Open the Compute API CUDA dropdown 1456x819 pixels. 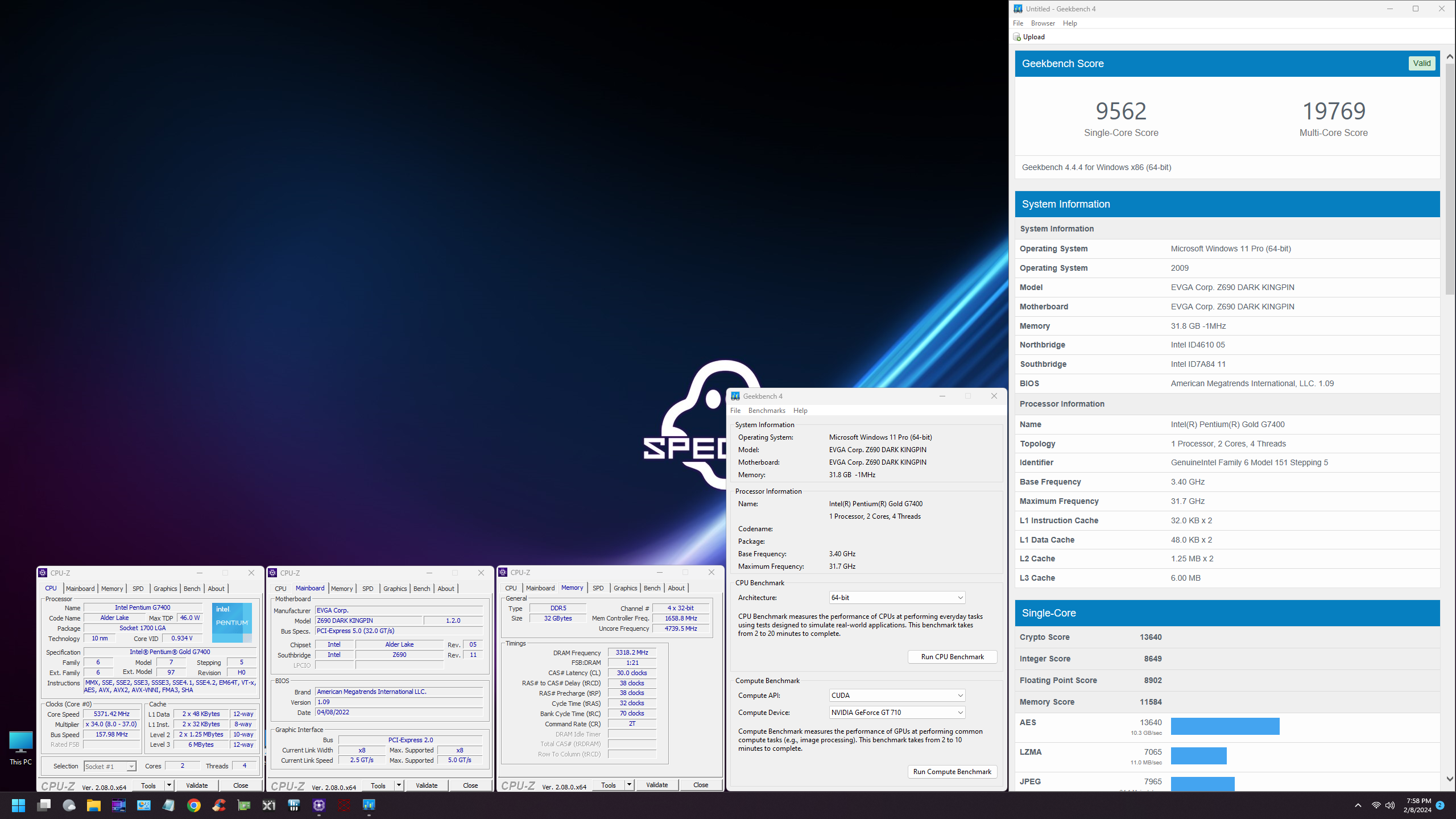click(x=897, y=695)
